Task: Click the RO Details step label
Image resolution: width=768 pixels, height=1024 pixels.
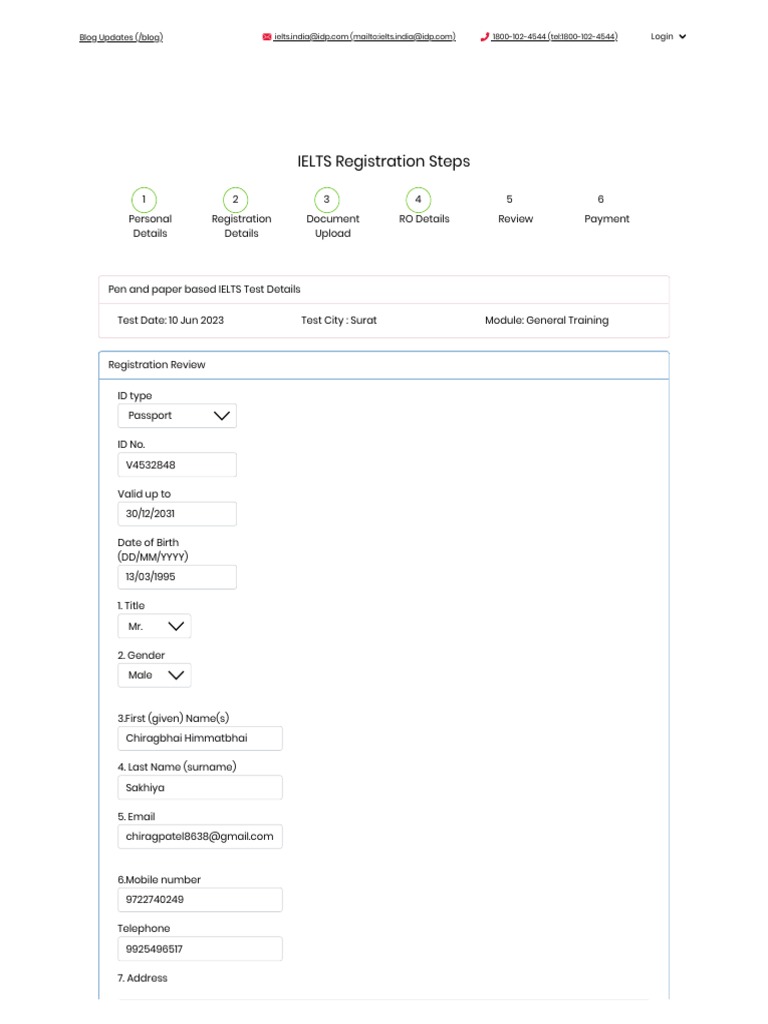Action: [424, 219]
